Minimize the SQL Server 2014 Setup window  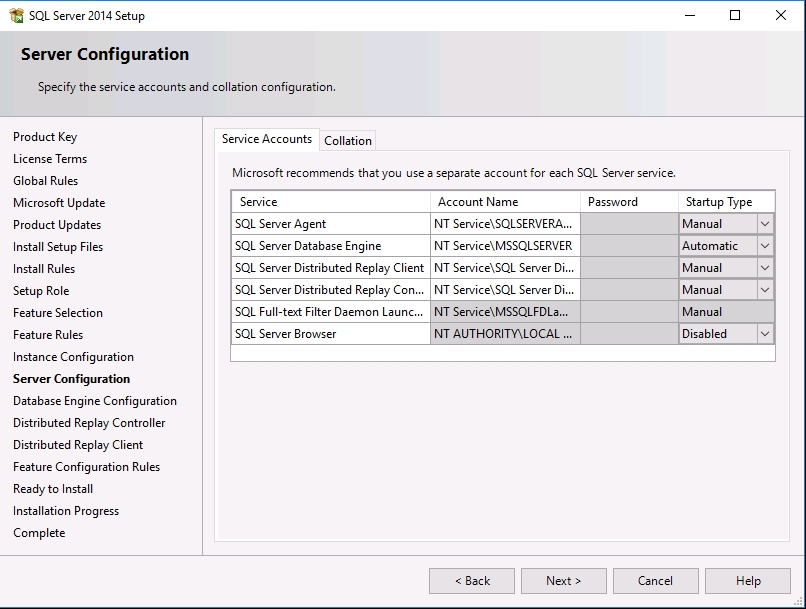click(690, 15)
